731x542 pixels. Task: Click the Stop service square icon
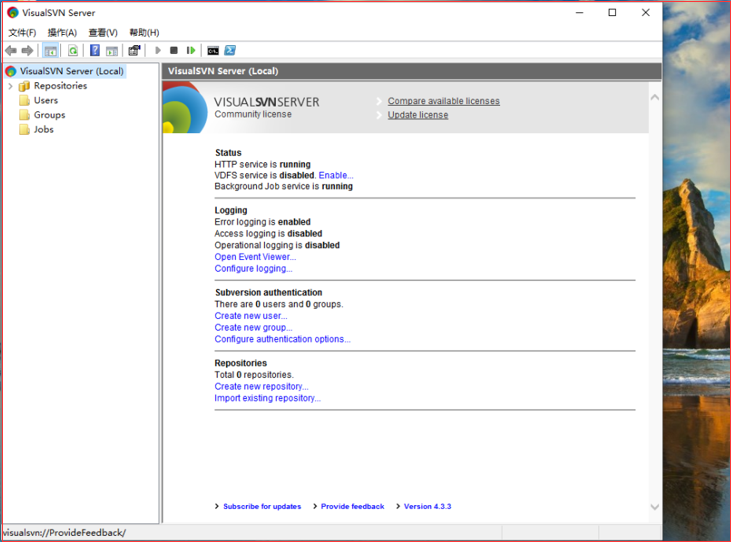(x=174, y=50)
